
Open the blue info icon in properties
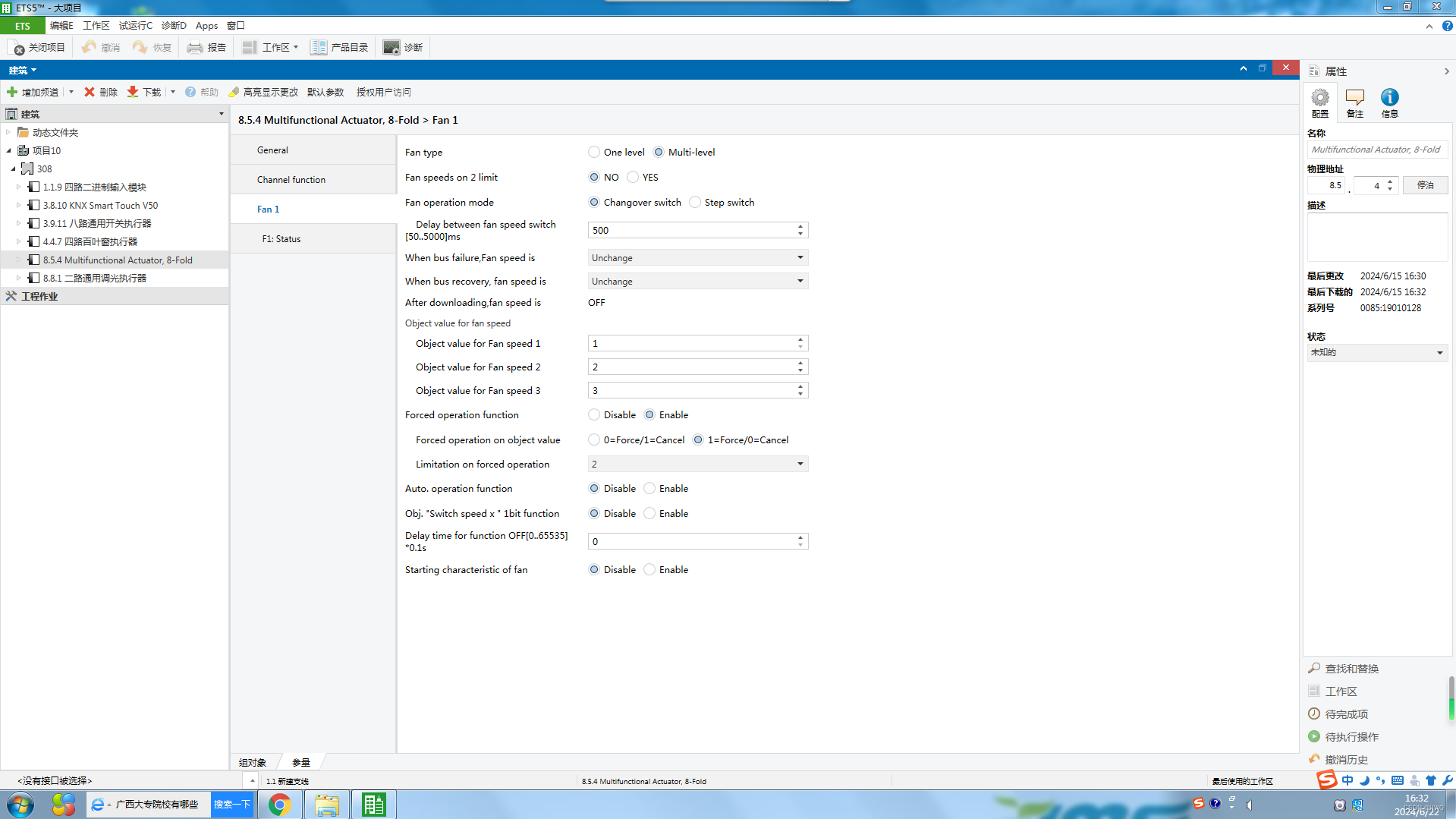click(x=1389, y=98)
